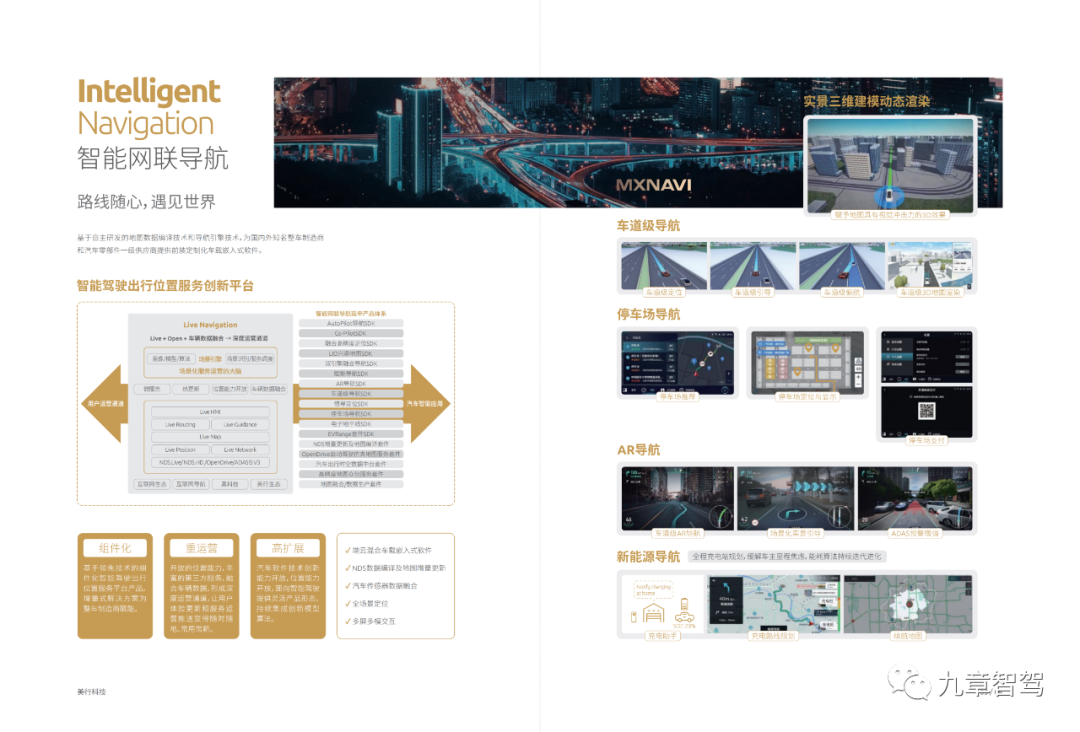
Task: Open the parking settings dark screen thumbnail
Action: coord(926,357)
